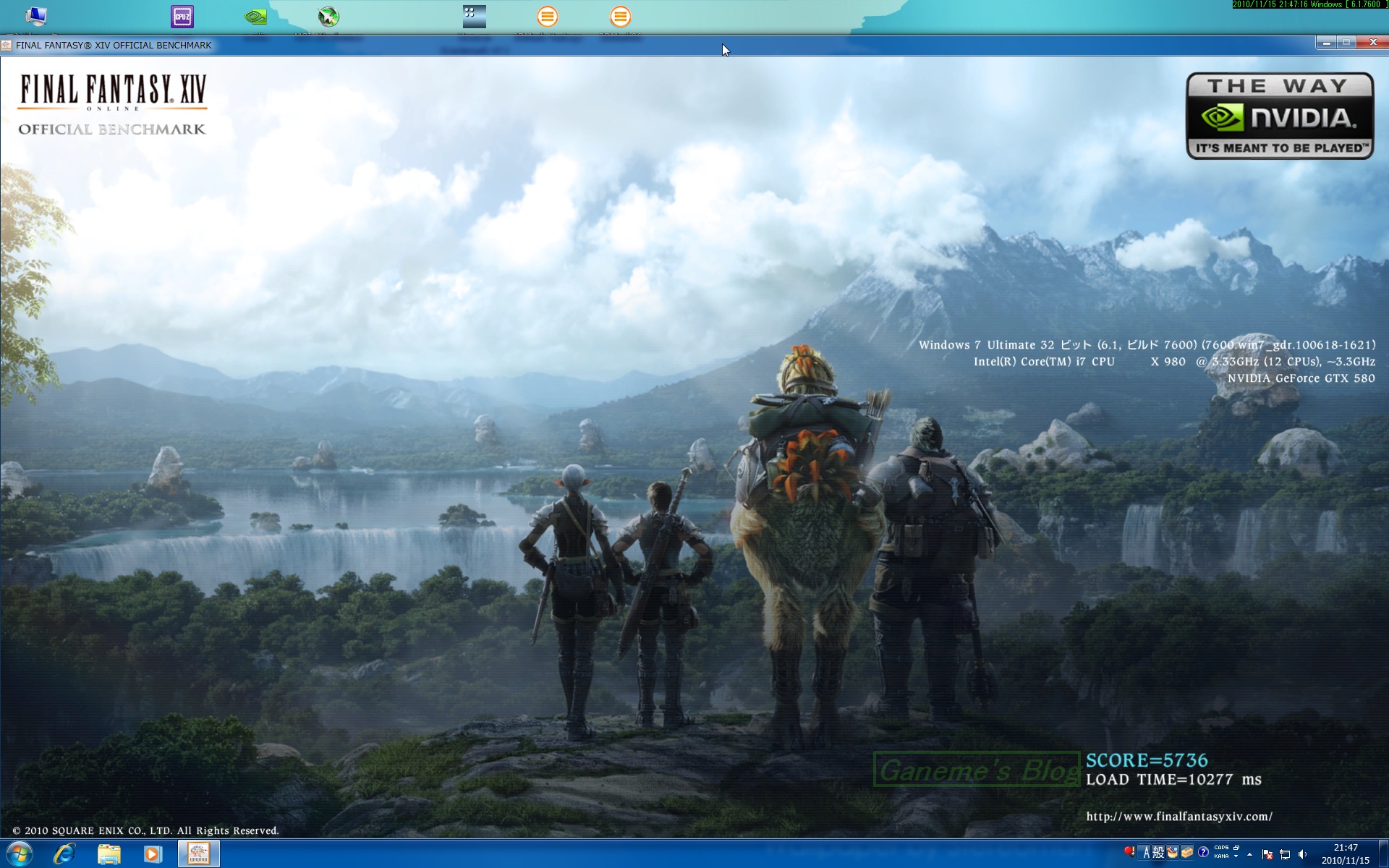Open the Windows Start menu
This screenshot has height=868, width=1389.
tap(20, 854)
